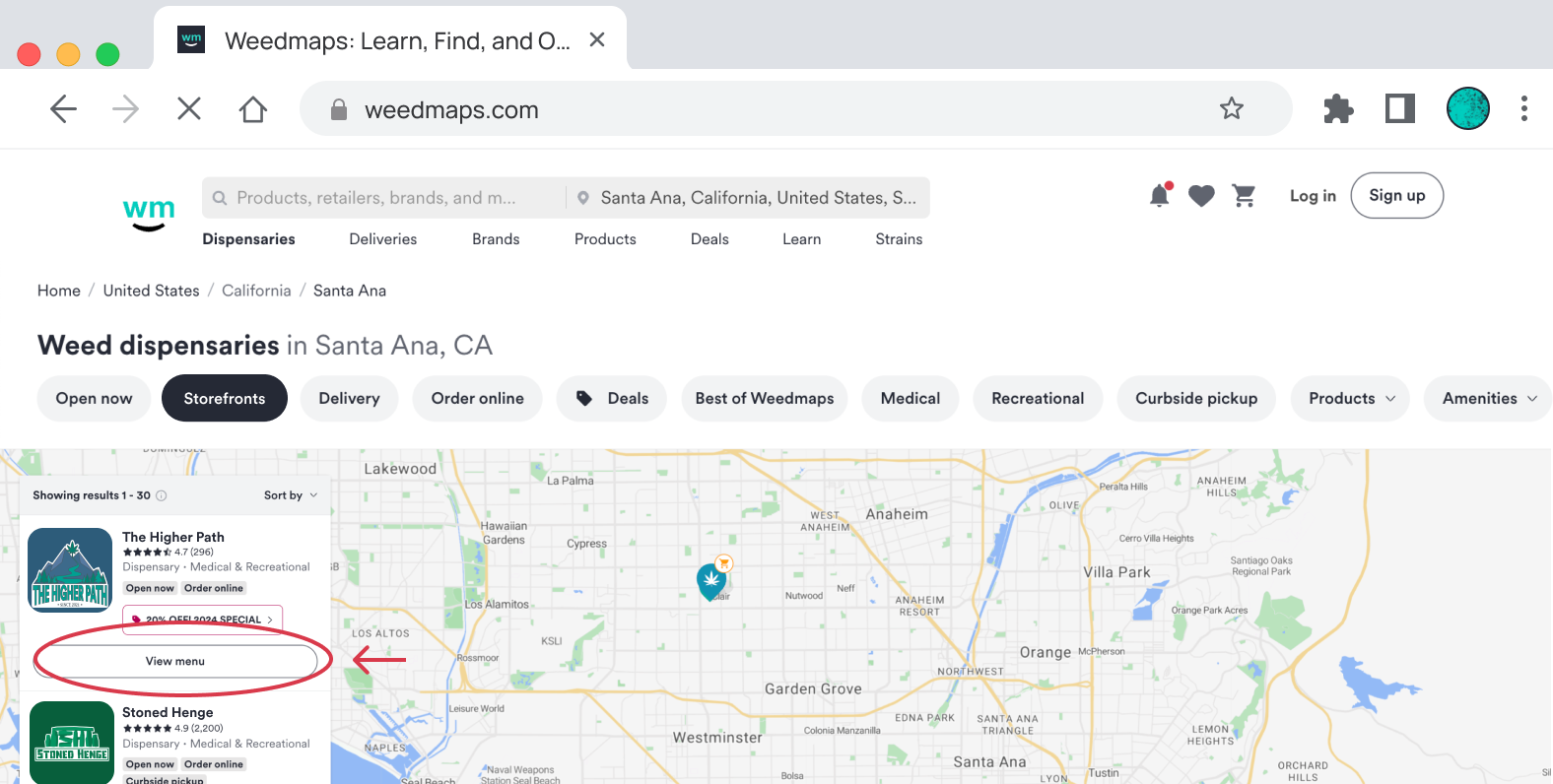Open The Higher Path listing title
Image resolution: width=1553 pixels, height=784 pixels.
coord(173,537)
